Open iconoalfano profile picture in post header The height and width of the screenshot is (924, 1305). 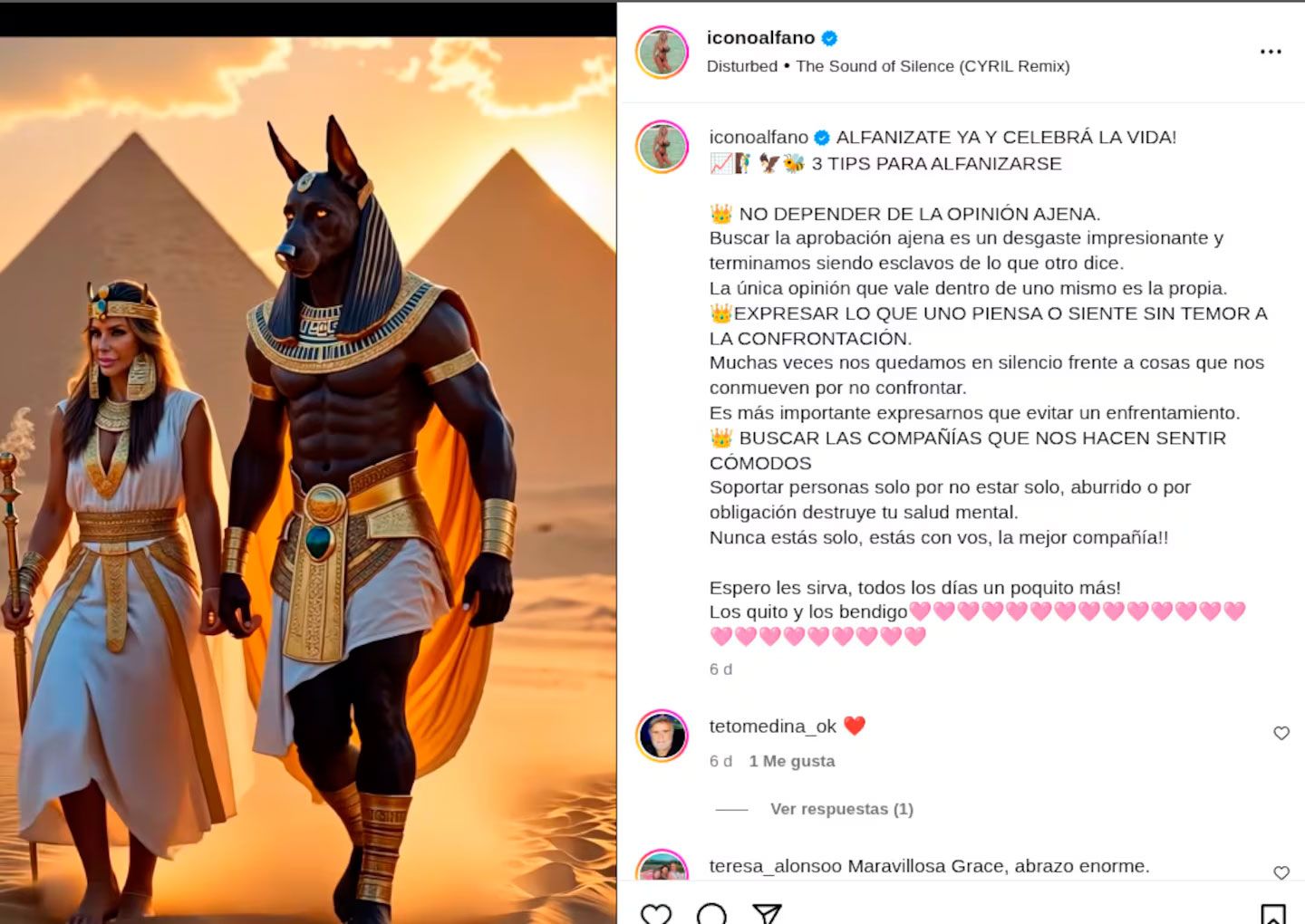tap(662, 53)
